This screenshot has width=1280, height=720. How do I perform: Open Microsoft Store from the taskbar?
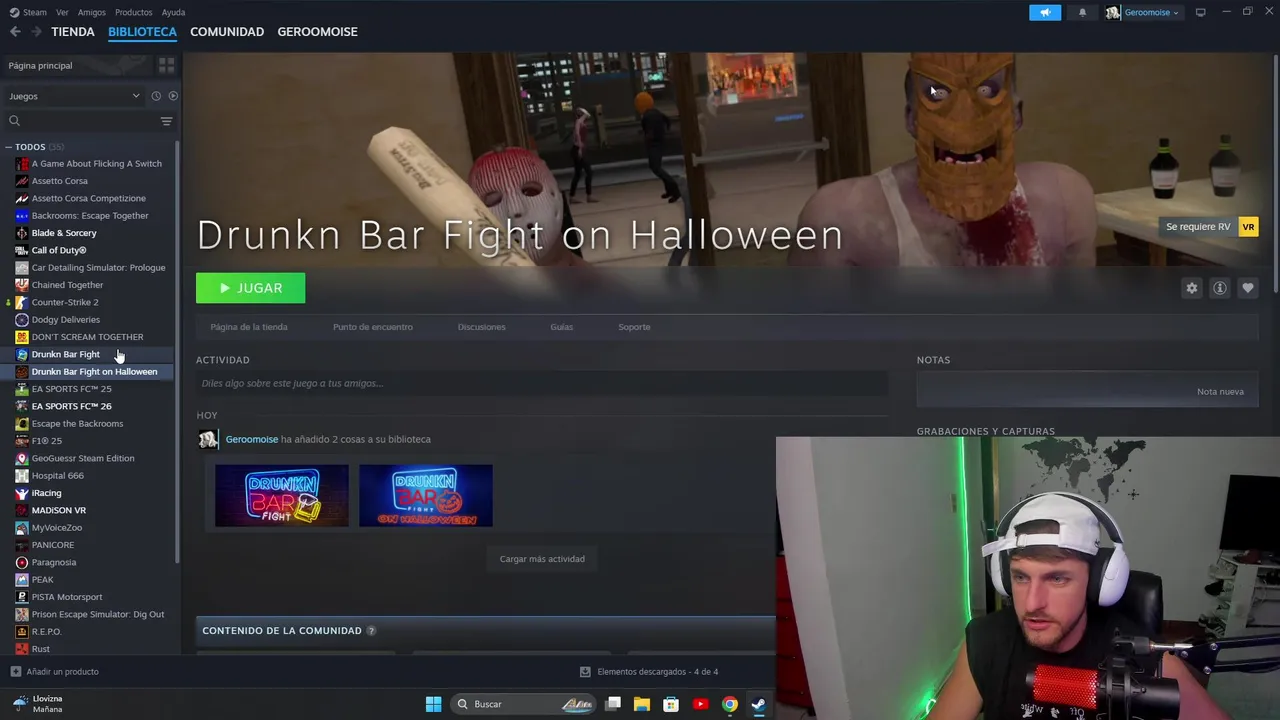point(671,704)
